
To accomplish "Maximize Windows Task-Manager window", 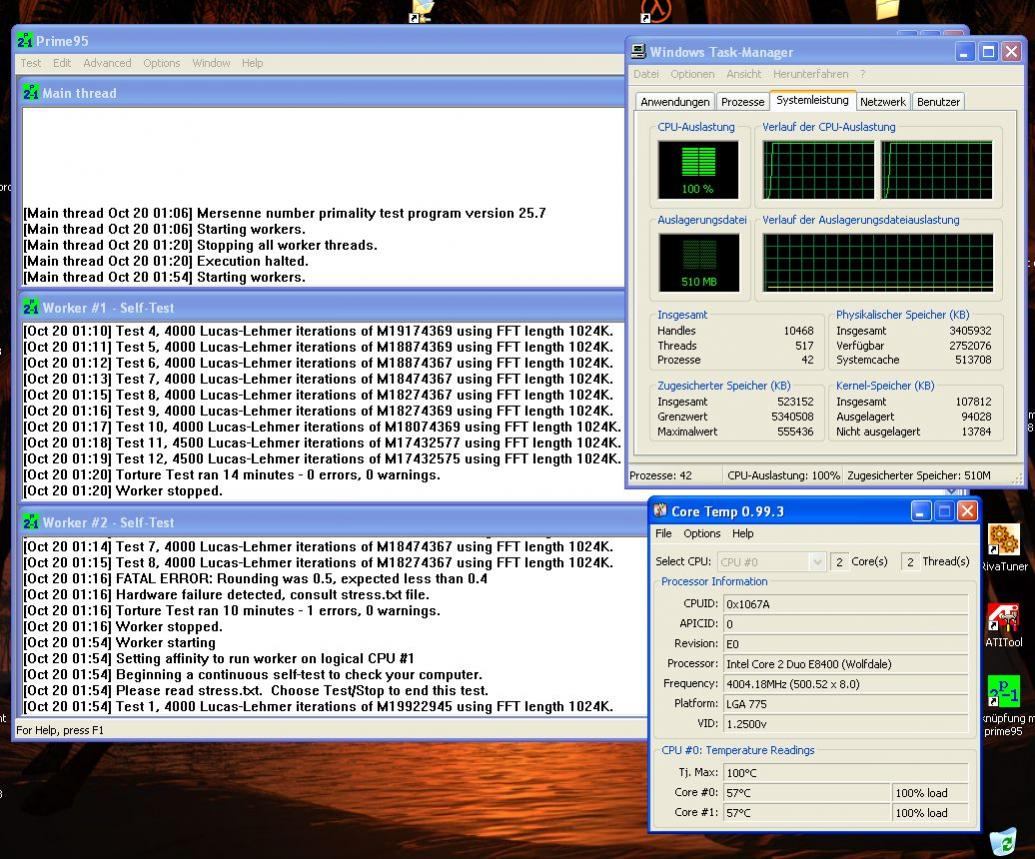I will coord(988,52).
